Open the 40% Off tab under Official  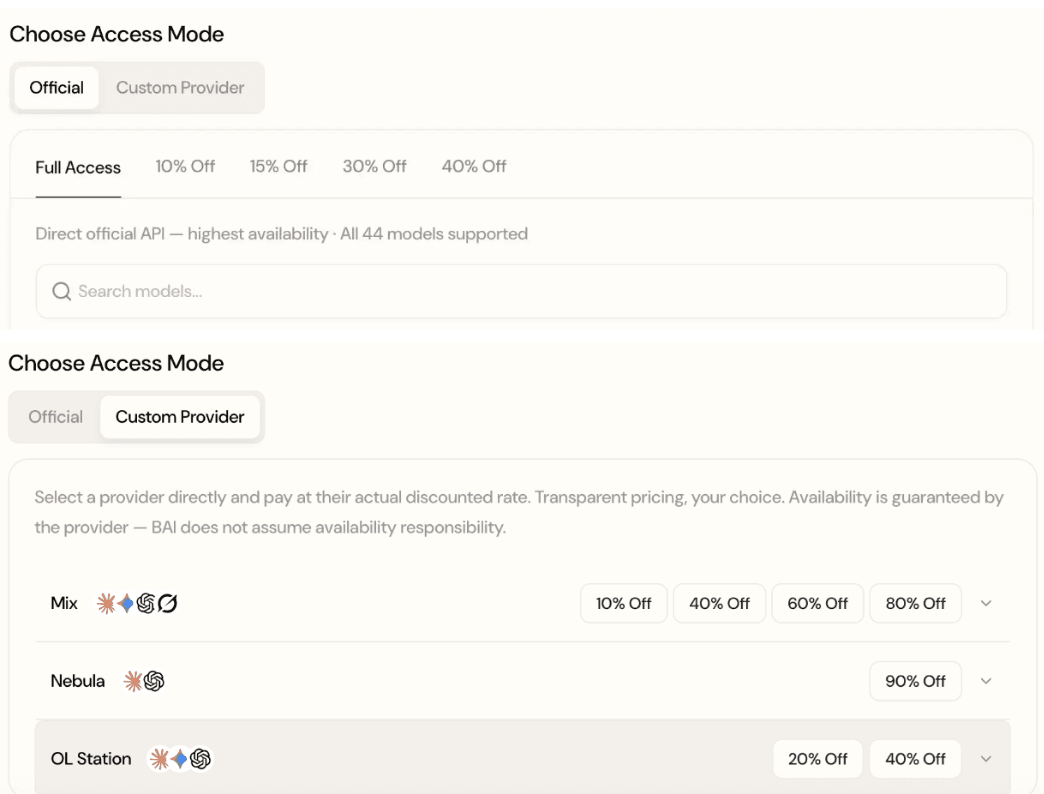click(x=474, y=166)
